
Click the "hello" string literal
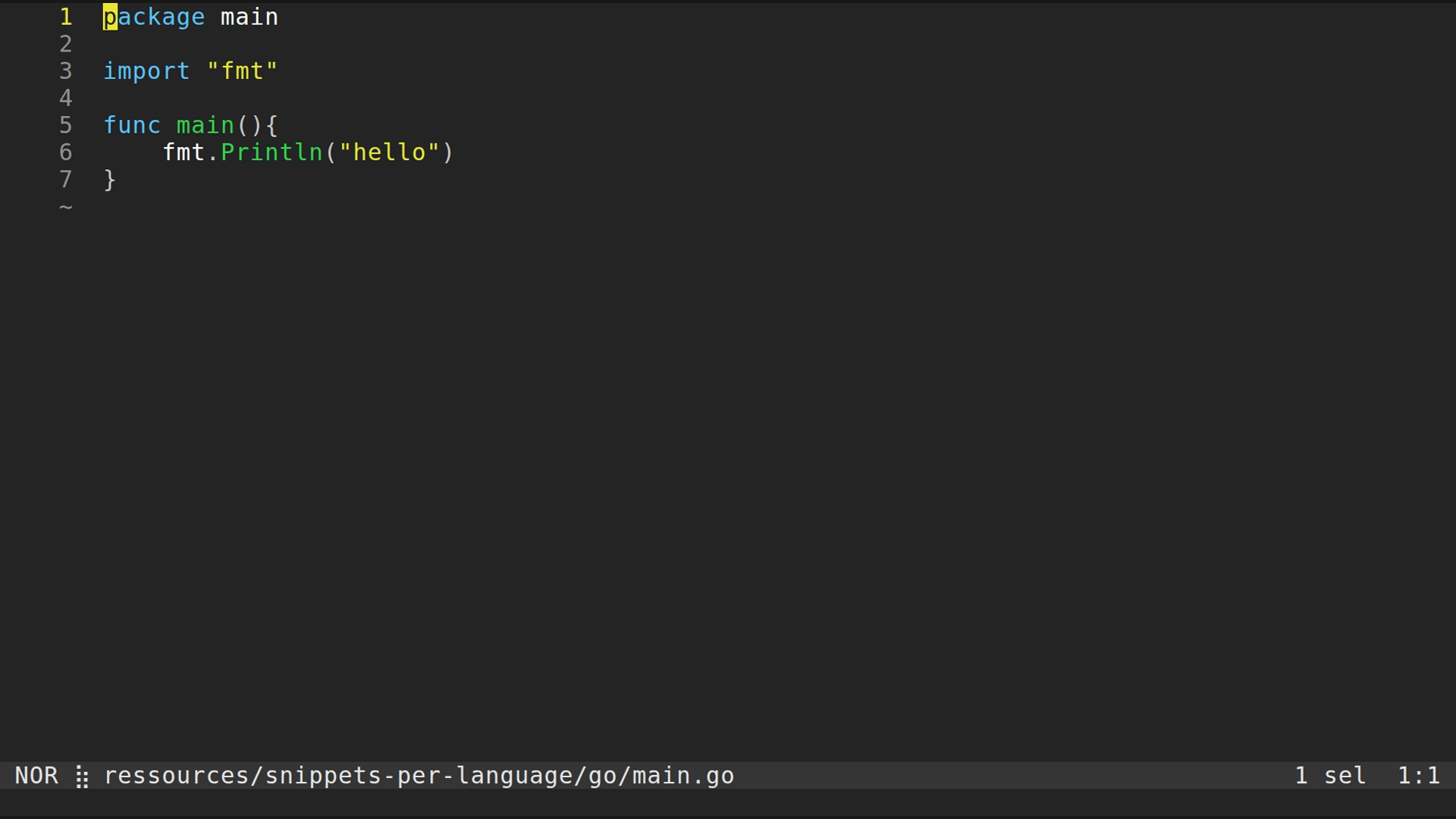pyautogui.click(x=389, y=152)
